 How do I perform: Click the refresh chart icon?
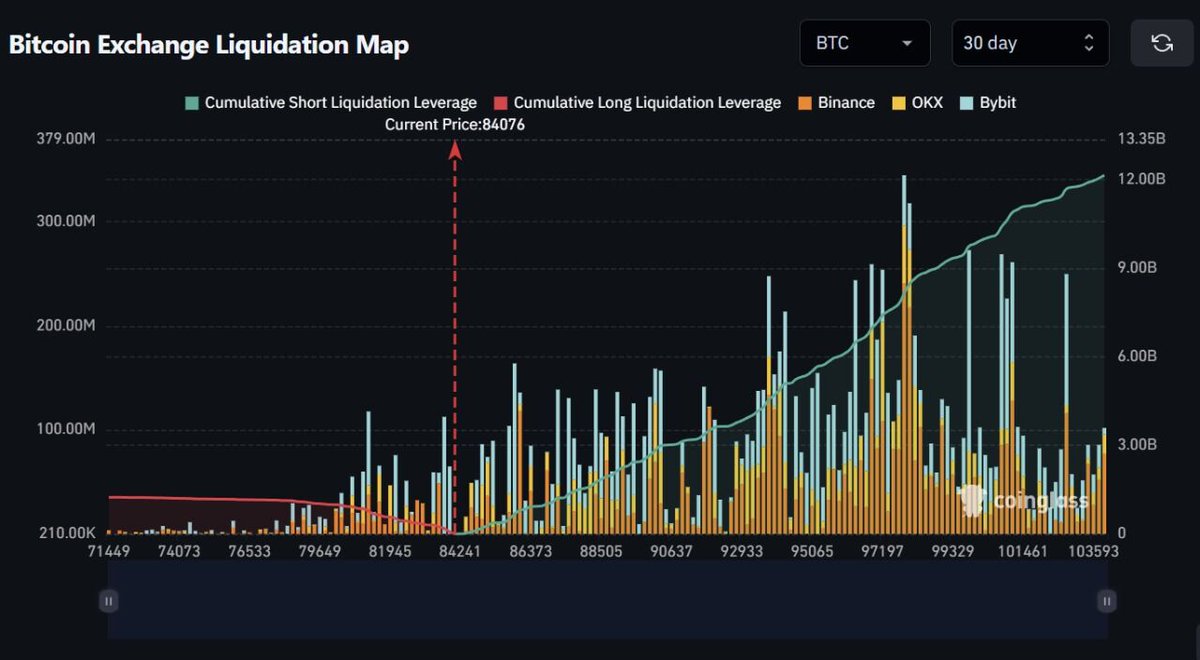1161,43
